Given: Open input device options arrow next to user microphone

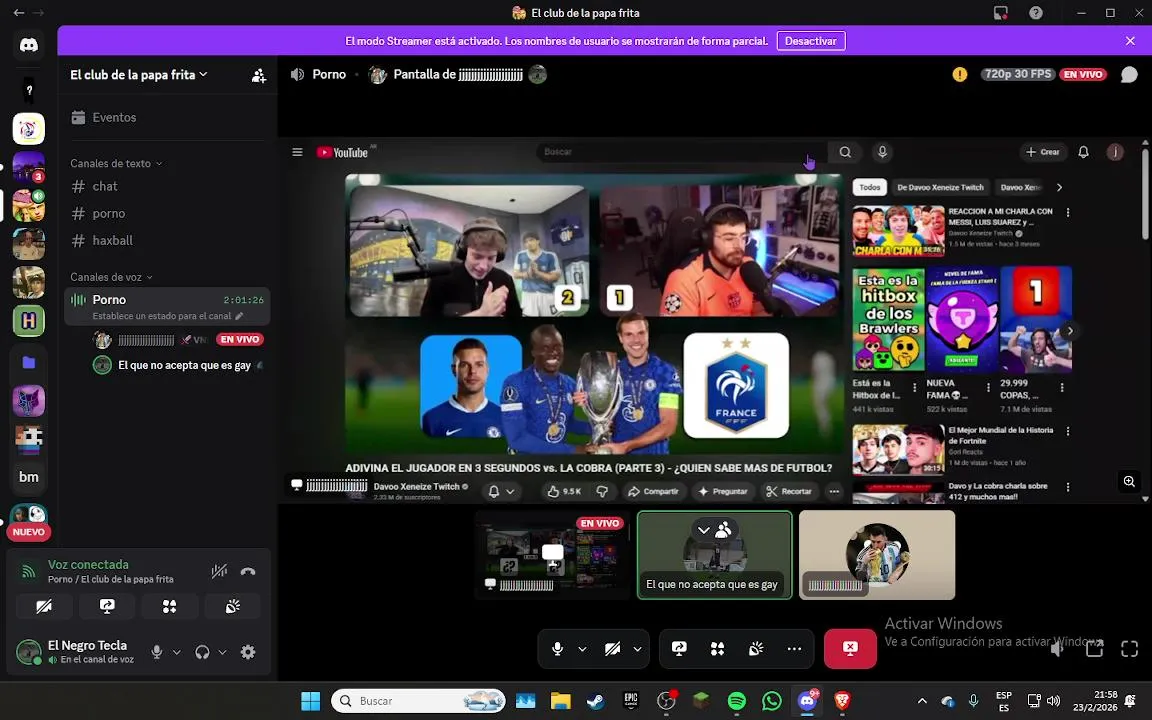Looking at the screenshot, I should point(176,652).
